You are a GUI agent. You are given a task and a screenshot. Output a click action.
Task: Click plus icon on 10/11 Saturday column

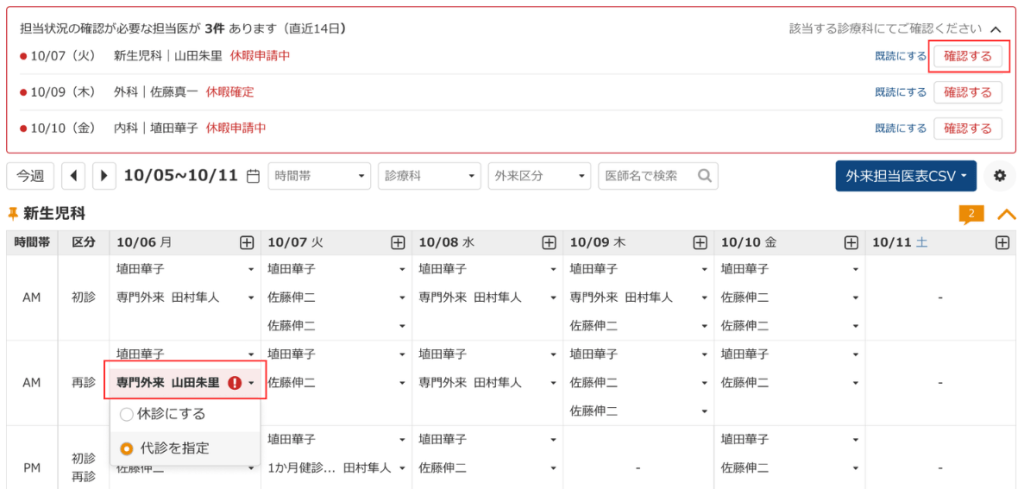pos(1002,242)
